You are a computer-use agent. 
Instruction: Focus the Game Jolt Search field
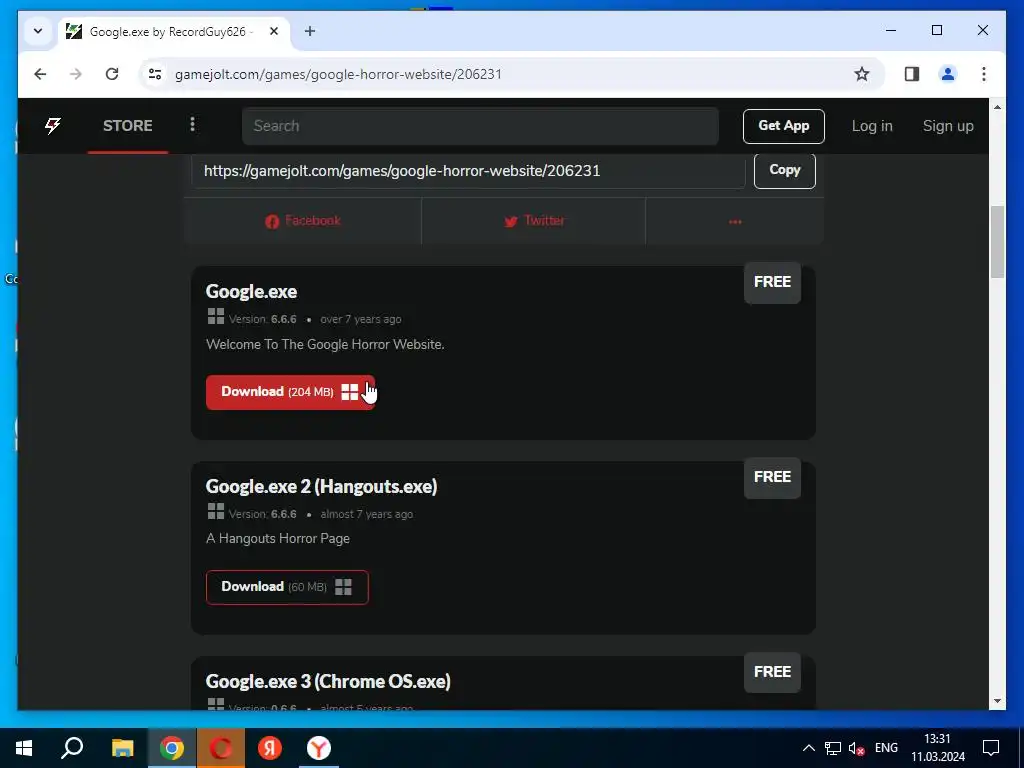pos(480,126)
